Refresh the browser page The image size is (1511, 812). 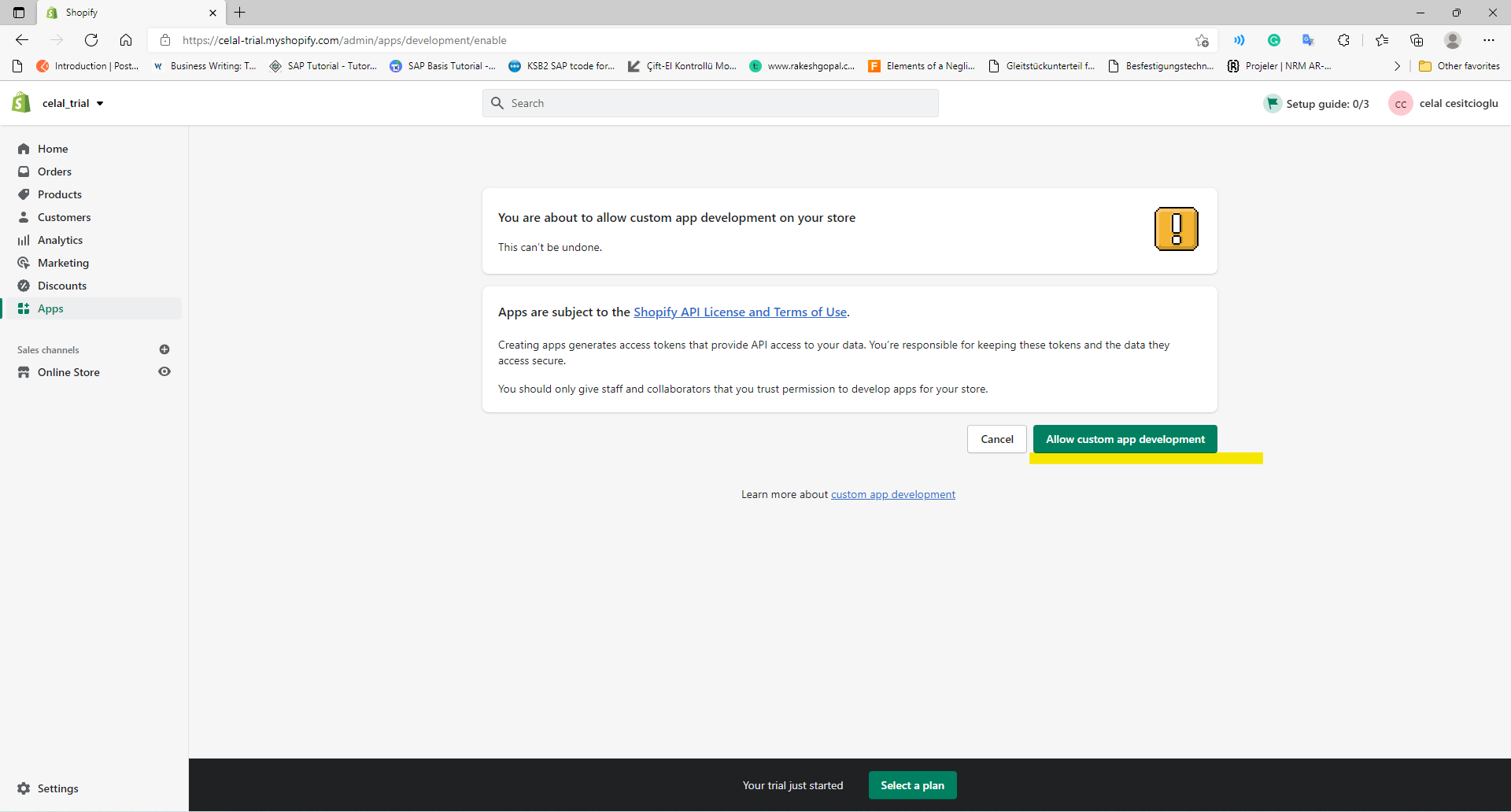pyautogui.click(x=91, y=40)
